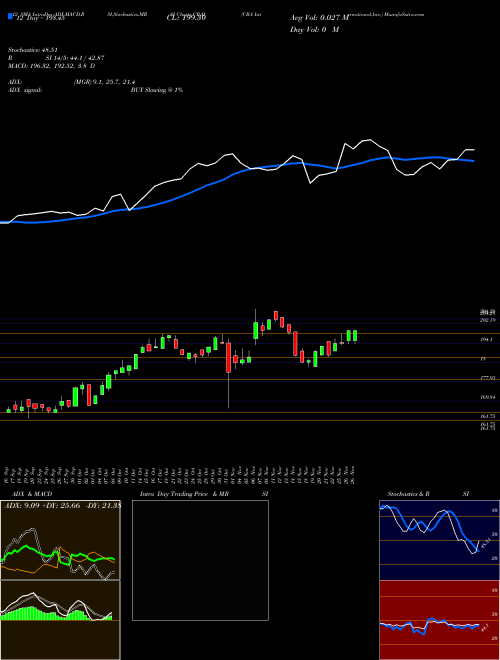500x660 pixels.
Task: Click the ADX signal: label
Action: tap(25, 90)
